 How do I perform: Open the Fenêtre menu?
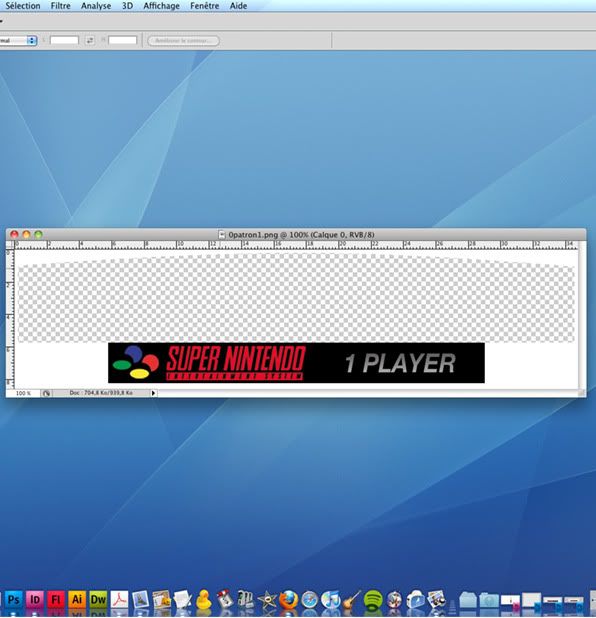click(x=204, y=6)
